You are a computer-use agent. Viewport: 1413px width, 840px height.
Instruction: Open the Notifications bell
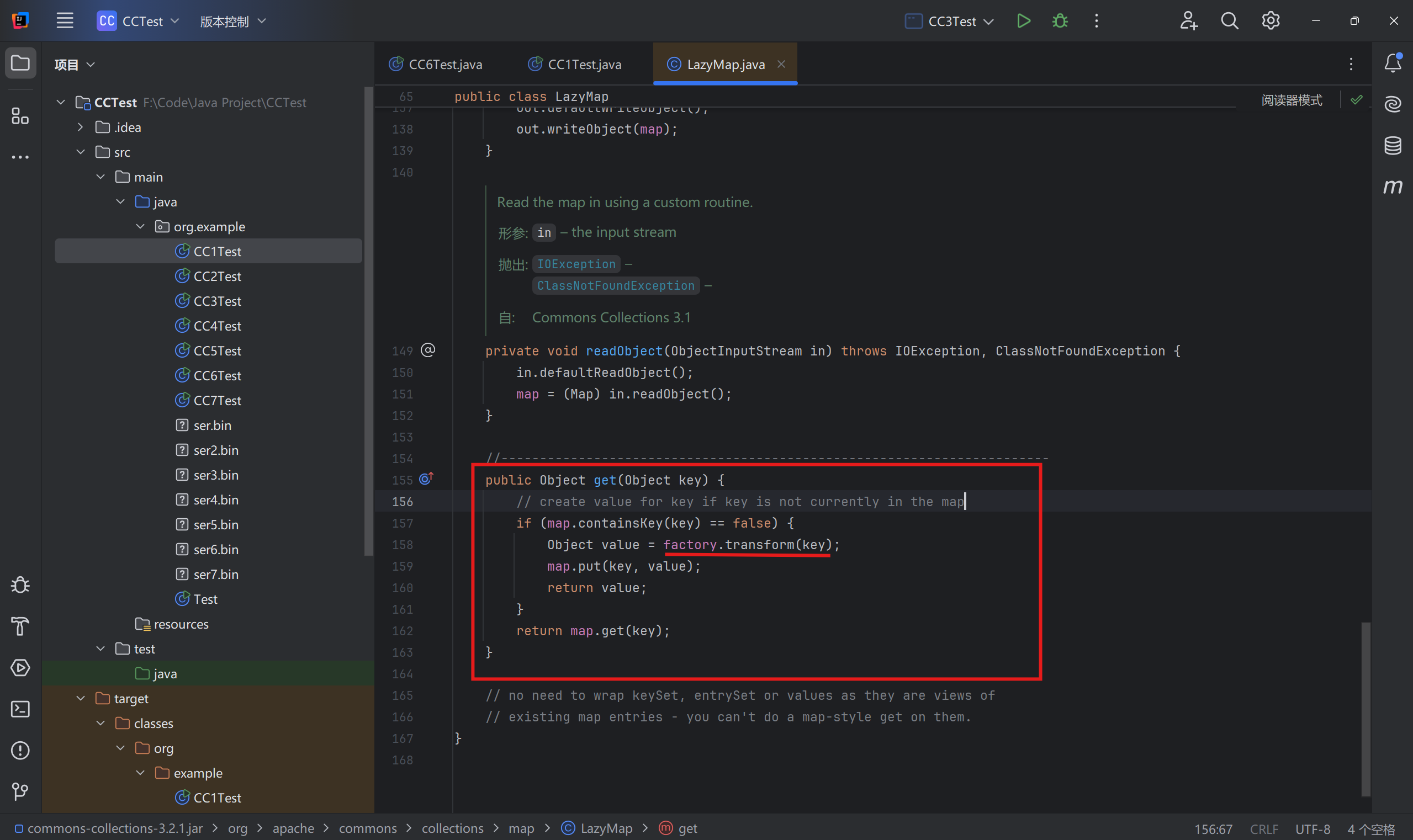point(1393,63)
